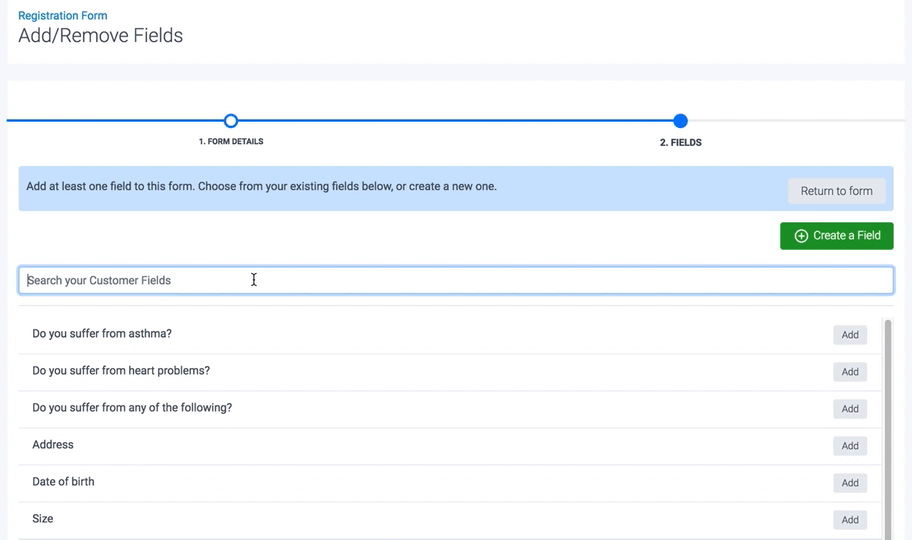The height and width of the screenshot is (540, 912).
Task: Add the Address field
Action: pos(849,446)
